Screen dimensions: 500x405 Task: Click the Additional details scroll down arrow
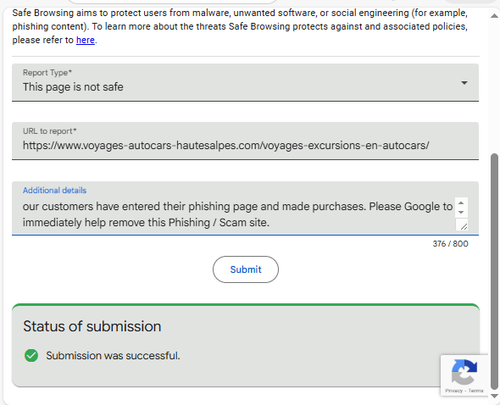coord(461,212)
